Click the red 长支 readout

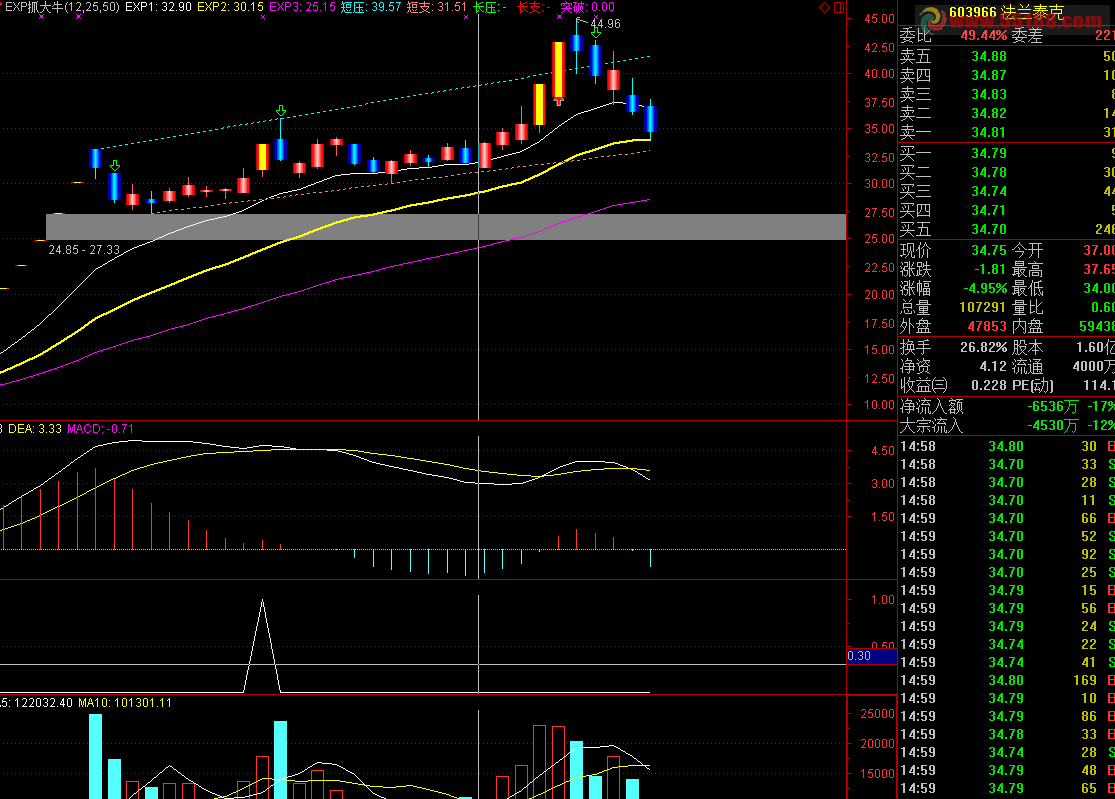(533, 7)
